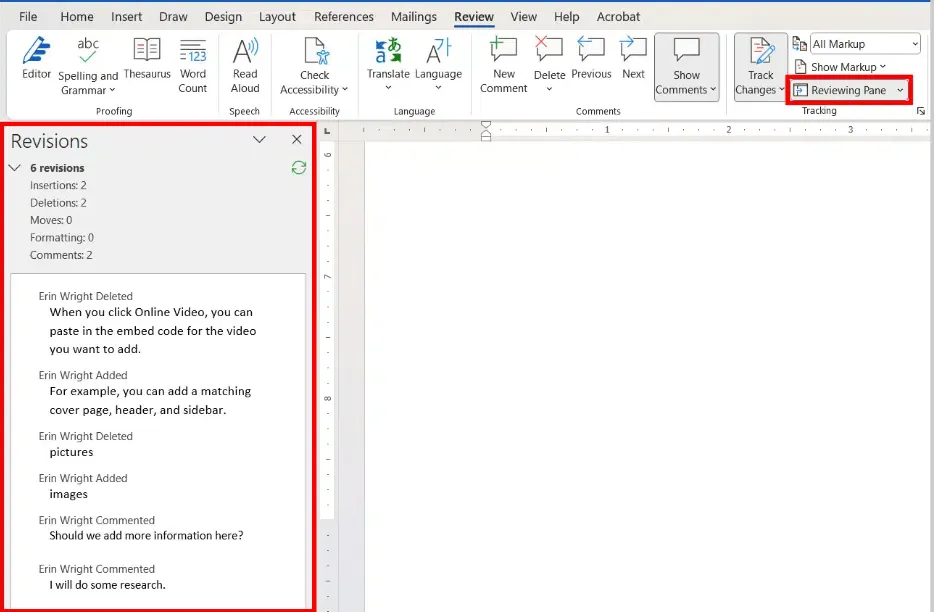Click the Reviewing Pane button
935x612 pixels.
tap(840, 90)
